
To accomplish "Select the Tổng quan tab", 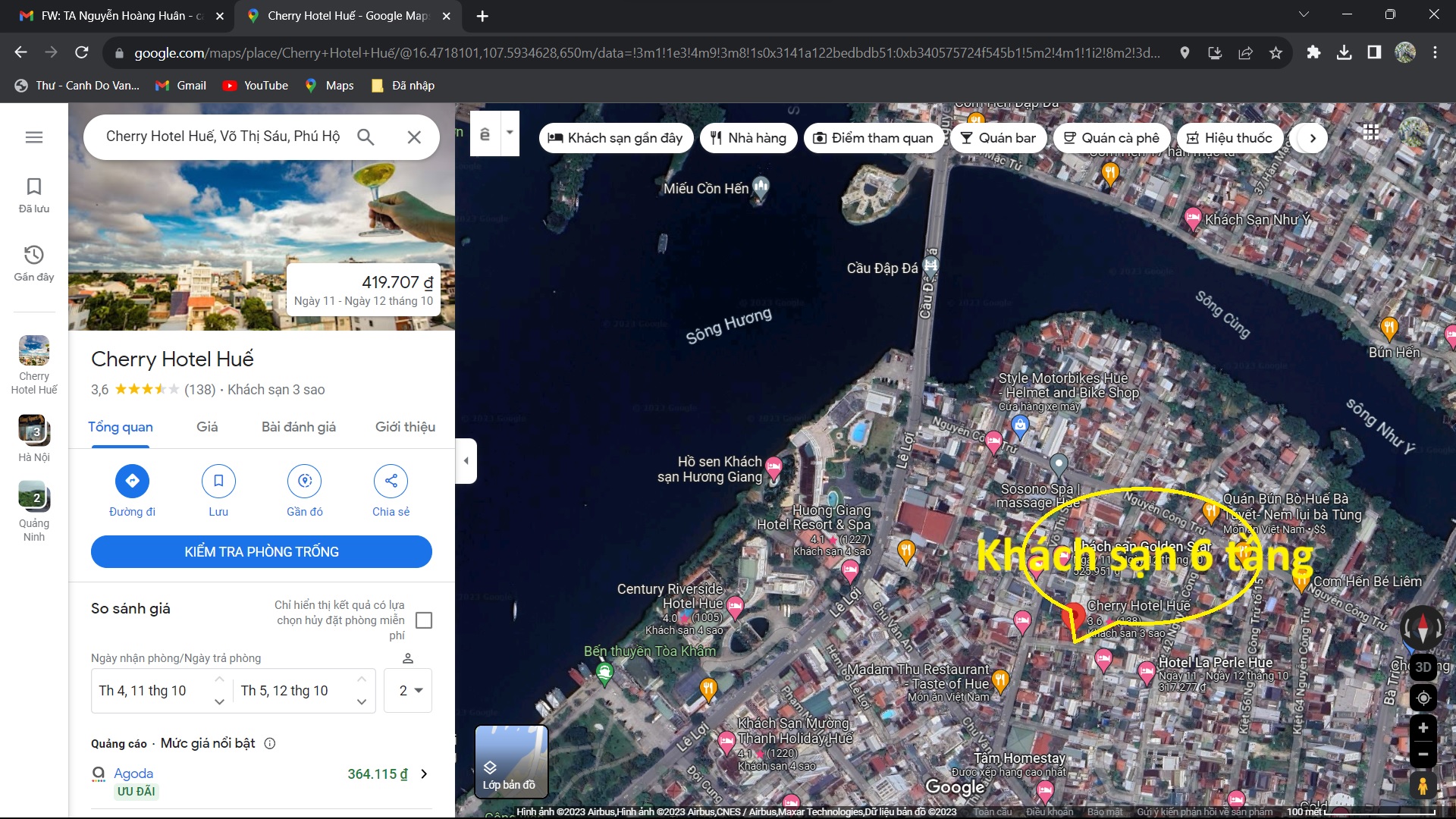I will 121,428.
